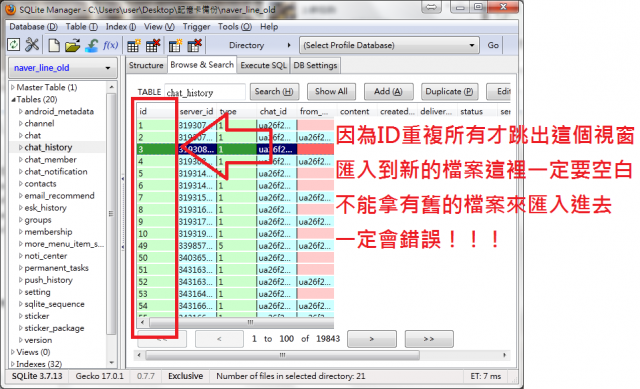This screenshot has width=640, height=389.
Task: Select the chat_notification table
Action: pos(56,171)
